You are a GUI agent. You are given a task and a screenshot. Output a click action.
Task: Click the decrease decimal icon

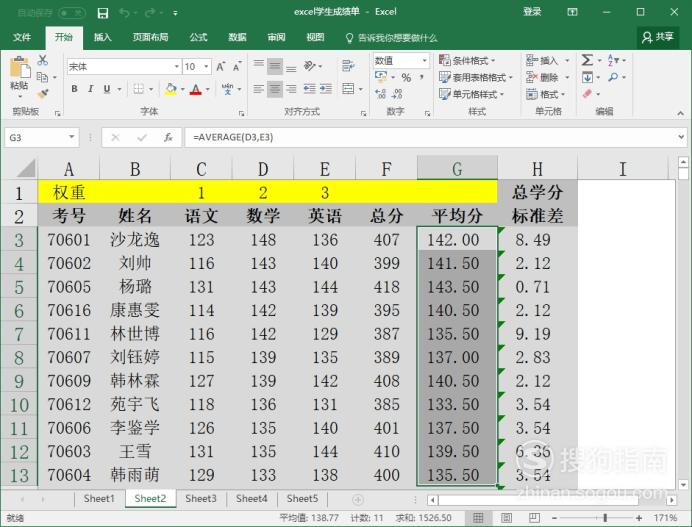click(397, 94)
